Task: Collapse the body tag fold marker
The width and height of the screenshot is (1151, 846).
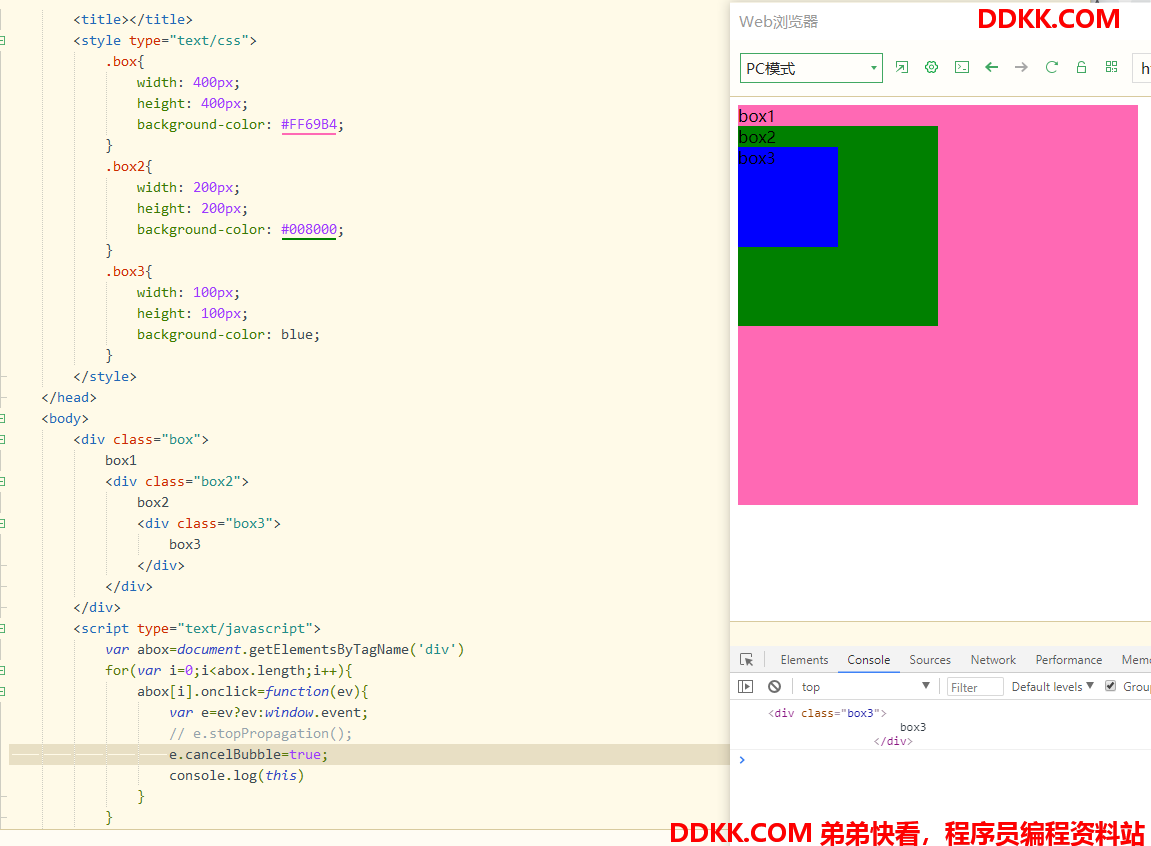Action: 3,418
